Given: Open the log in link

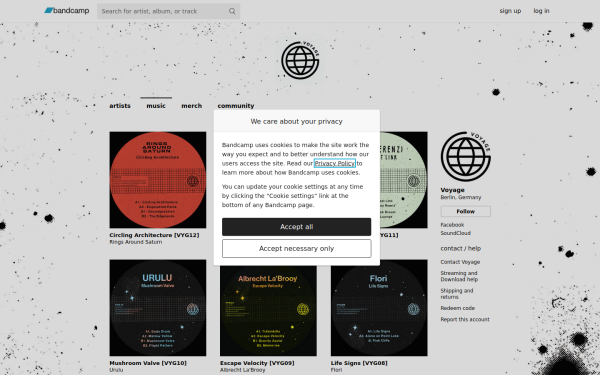Looking at the screenshot, I should click(x=541, y=11).
